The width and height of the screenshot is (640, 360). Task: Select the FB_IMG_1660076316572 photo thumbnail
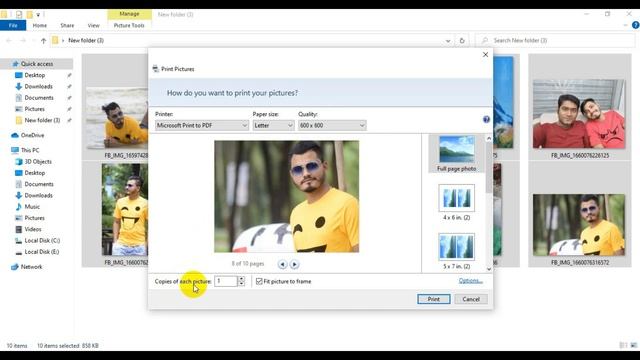point(579,225)
